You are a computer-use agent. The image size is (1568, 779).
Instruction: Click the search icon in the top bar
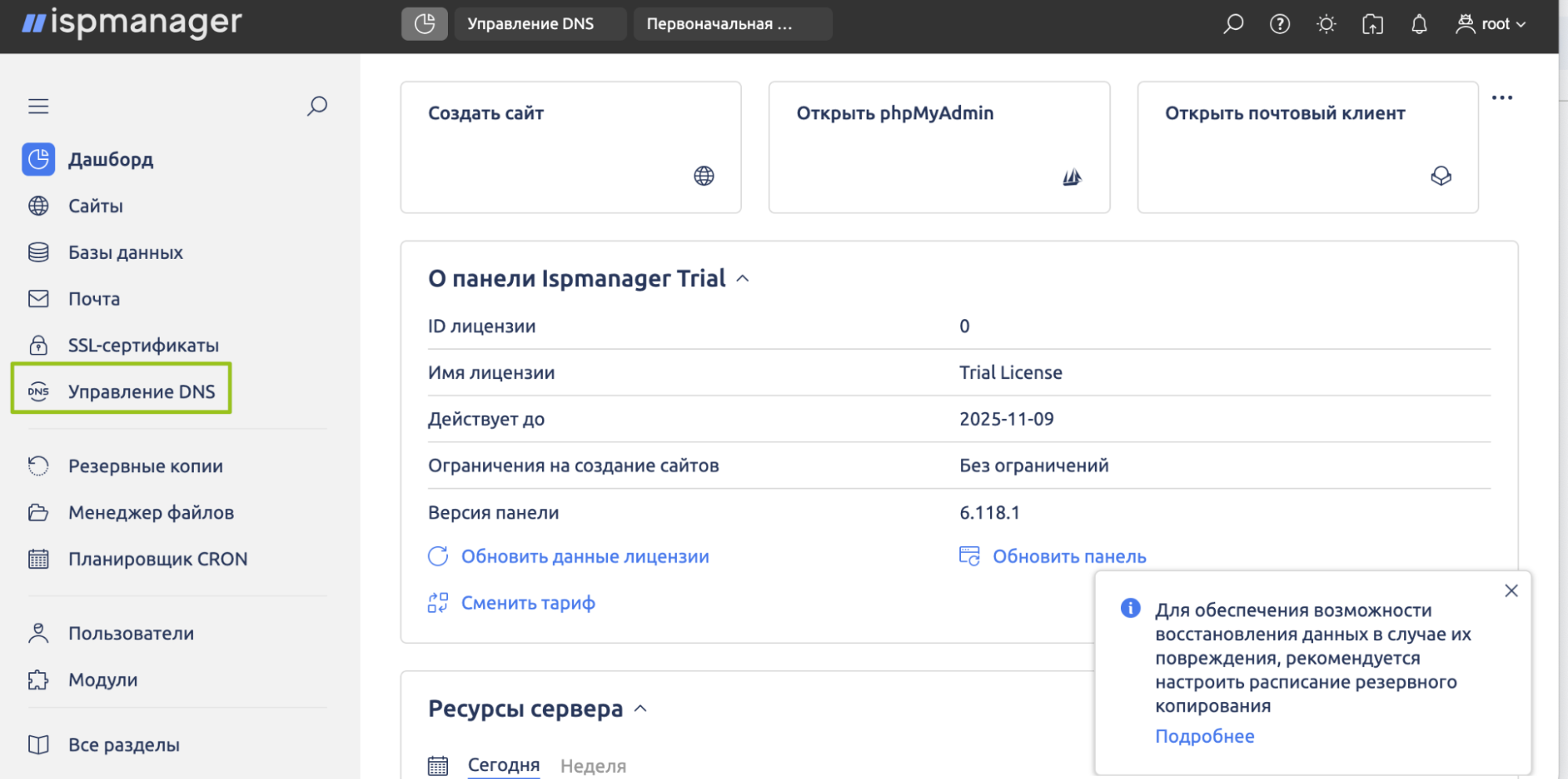1233,24
